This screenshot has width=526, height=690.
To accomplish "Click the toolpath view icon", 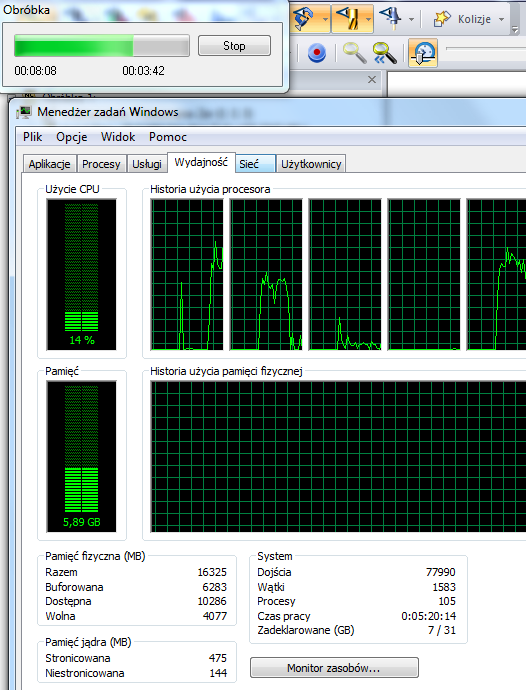I will tap(305, 18).
